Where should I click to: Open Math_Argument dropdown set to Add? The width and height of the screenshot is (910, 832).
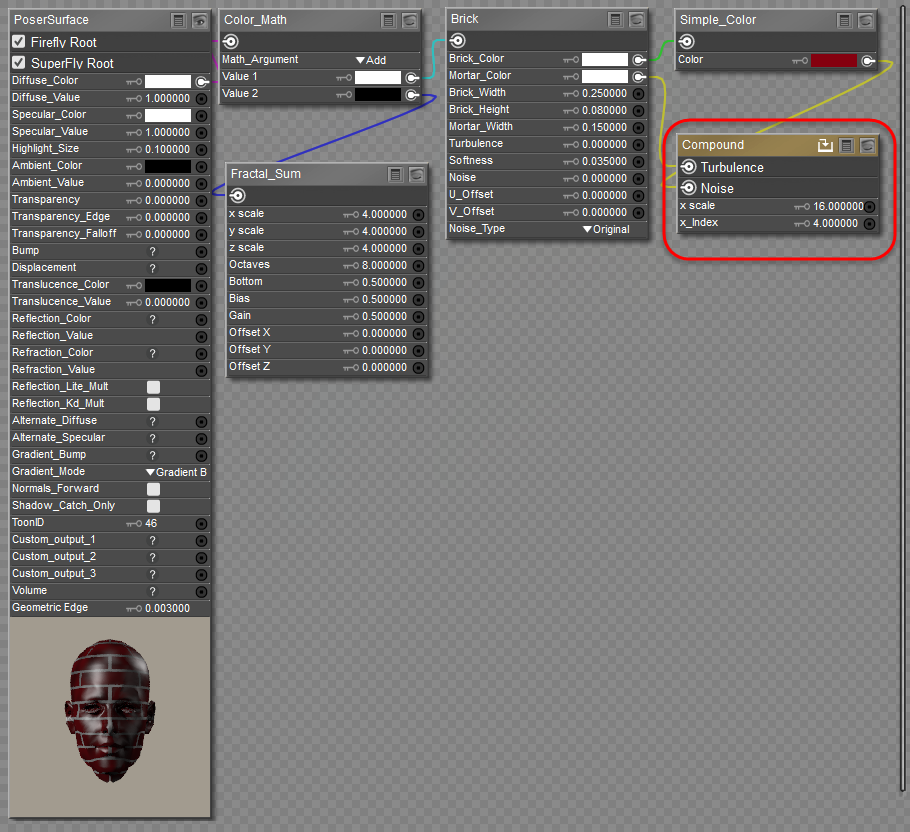(371, 60)
